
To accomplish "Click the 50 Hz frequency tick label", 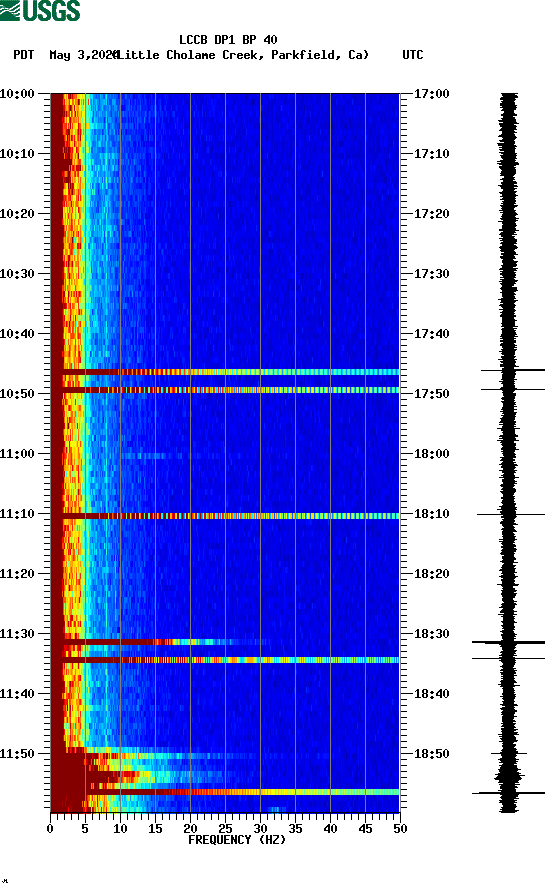I will tap(400, 829).
